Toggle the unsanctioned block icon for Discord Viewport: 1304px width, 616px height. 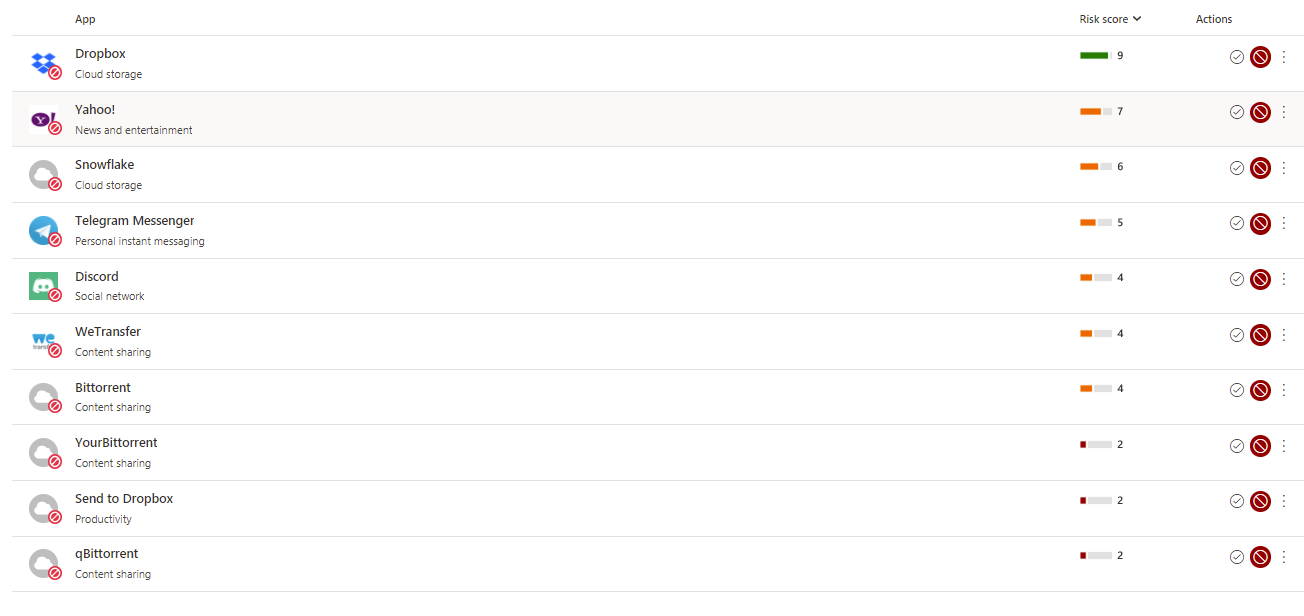pyautogui.click(x=1260, y=279)
